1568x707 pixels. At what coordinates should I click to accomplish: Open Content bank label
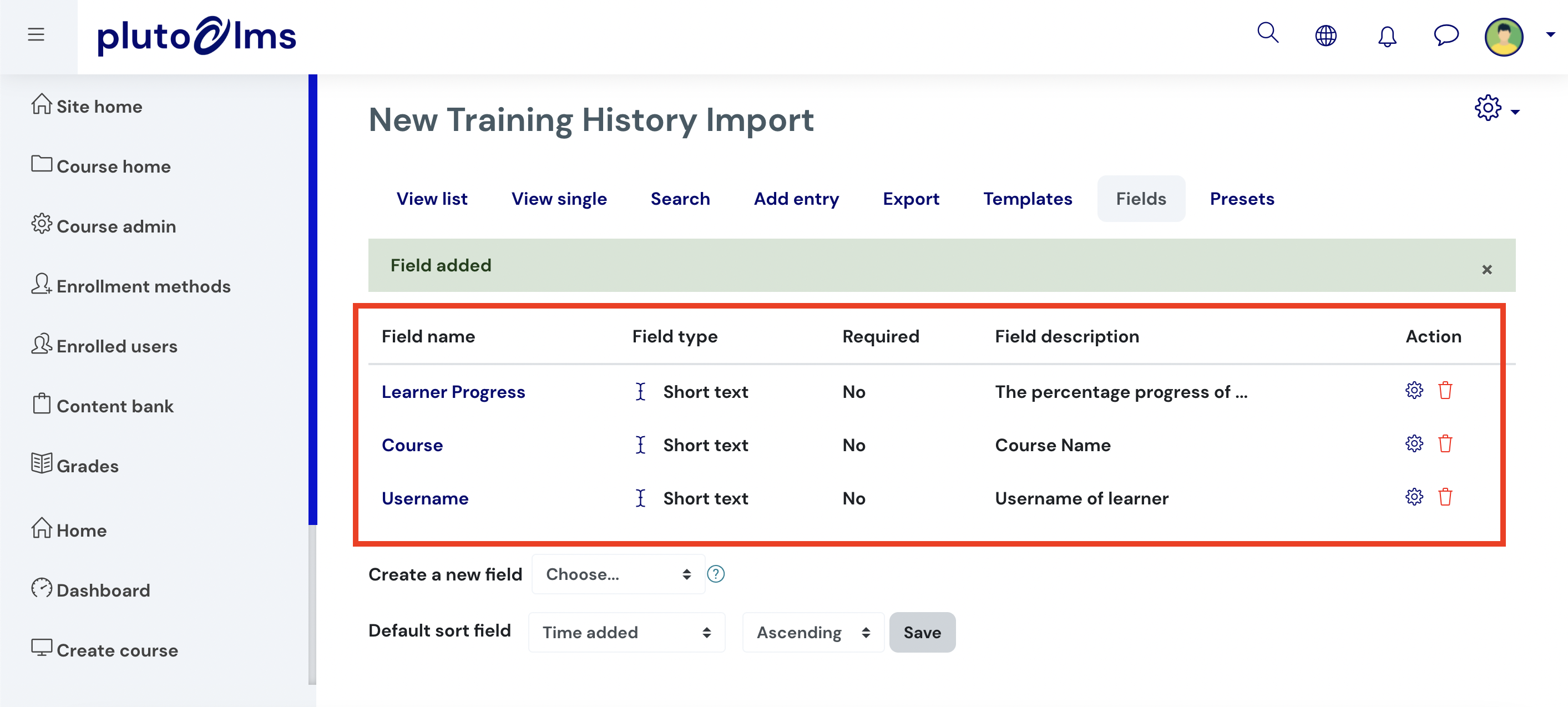(115, 406)
